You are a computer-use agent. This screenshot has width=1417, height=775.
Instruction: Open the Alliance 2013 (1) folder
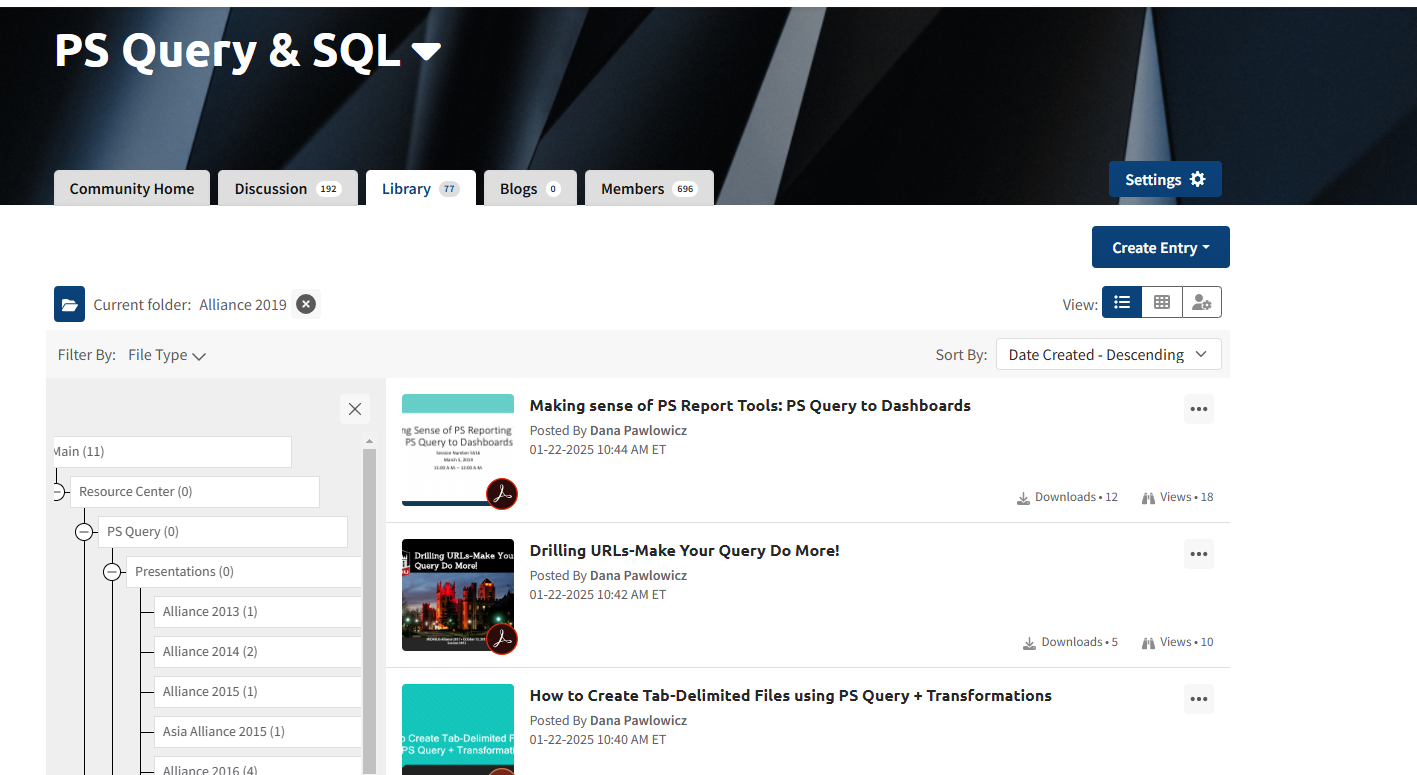click(258, 611)
